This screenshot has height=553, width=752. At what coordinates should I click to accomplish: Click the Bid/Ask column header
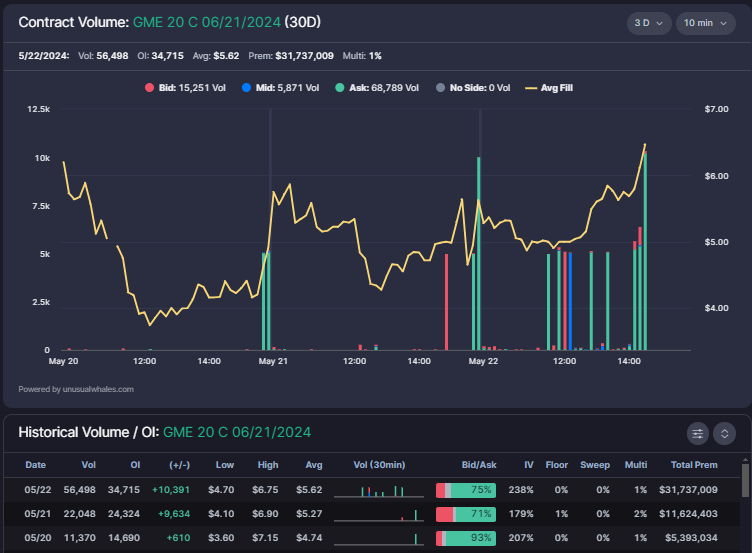click(479, 465)
